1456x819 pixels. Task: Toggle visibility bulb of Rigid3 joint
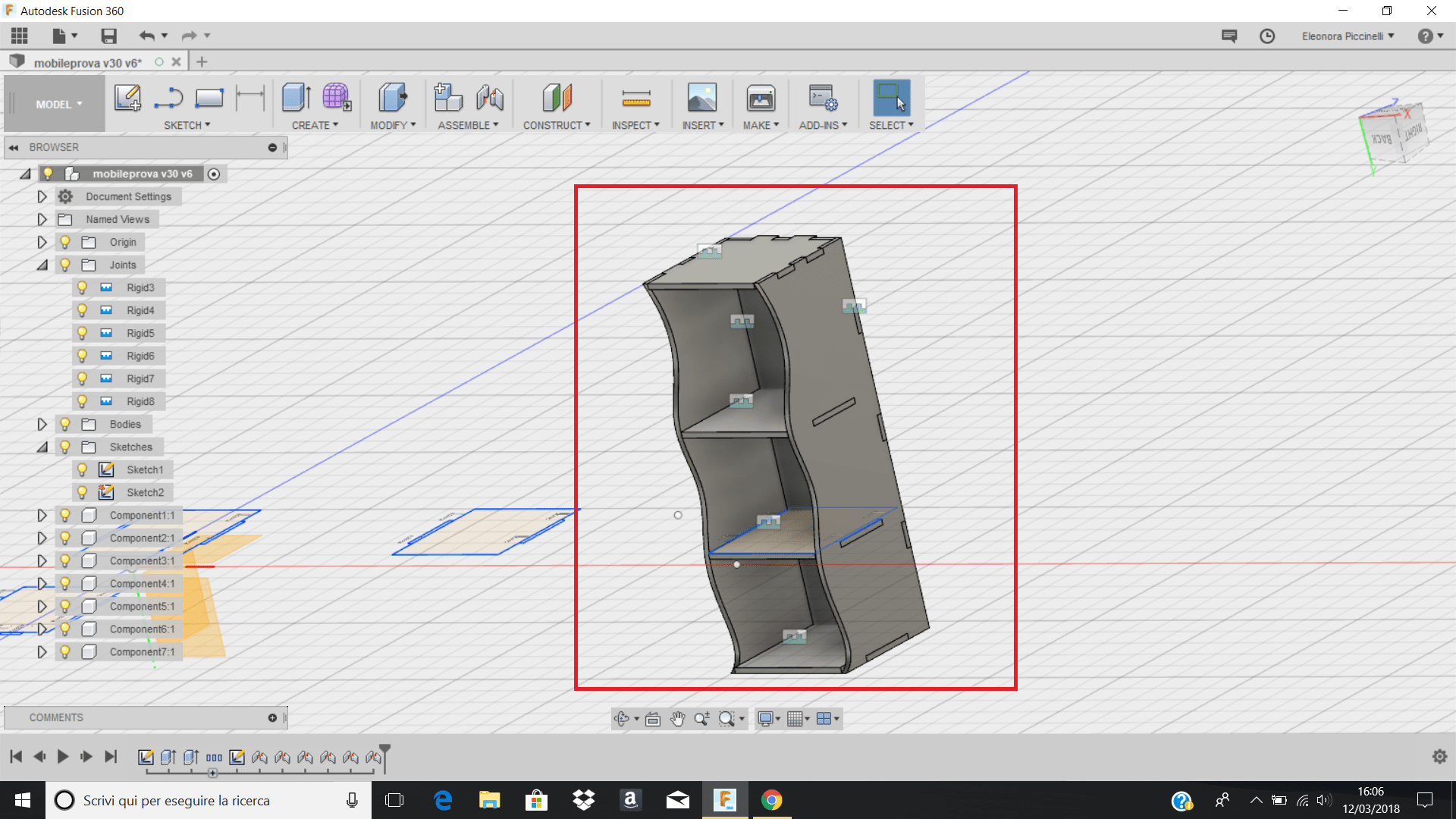[x=83, y=287]
